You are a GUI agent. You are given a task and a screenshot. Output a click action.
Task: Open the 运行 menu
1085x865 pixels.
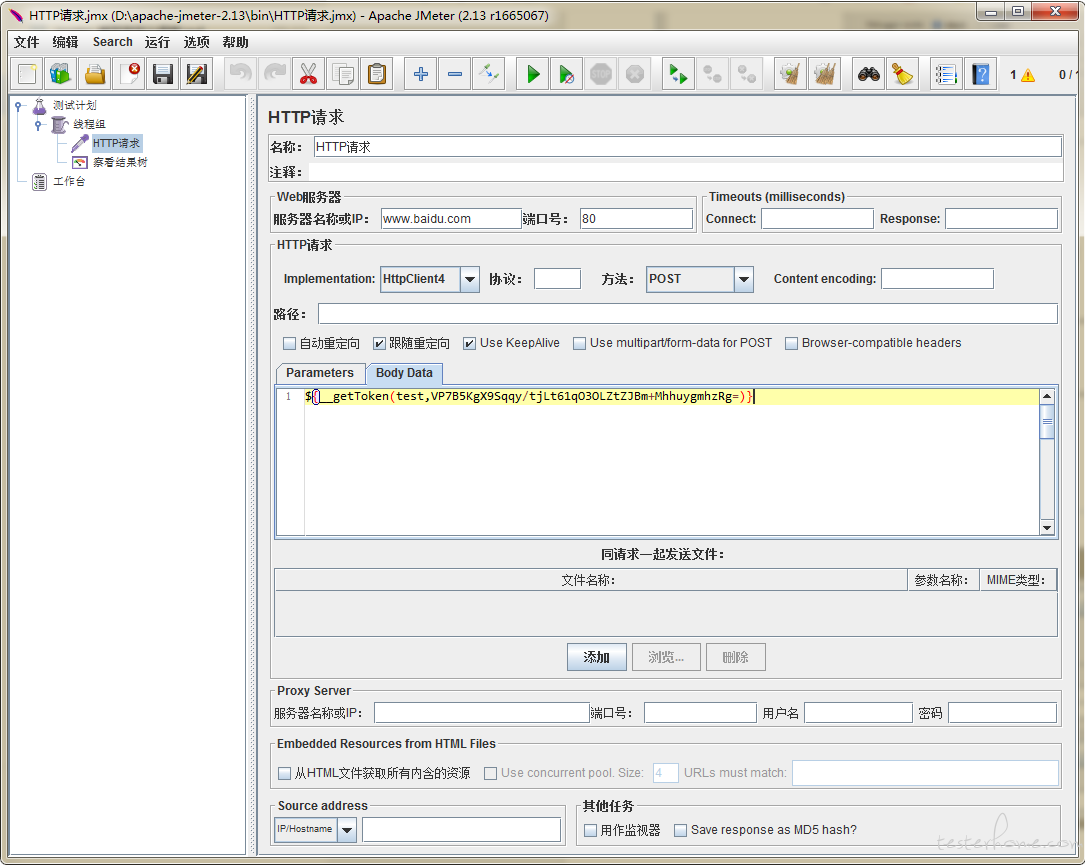click(157, 42)
